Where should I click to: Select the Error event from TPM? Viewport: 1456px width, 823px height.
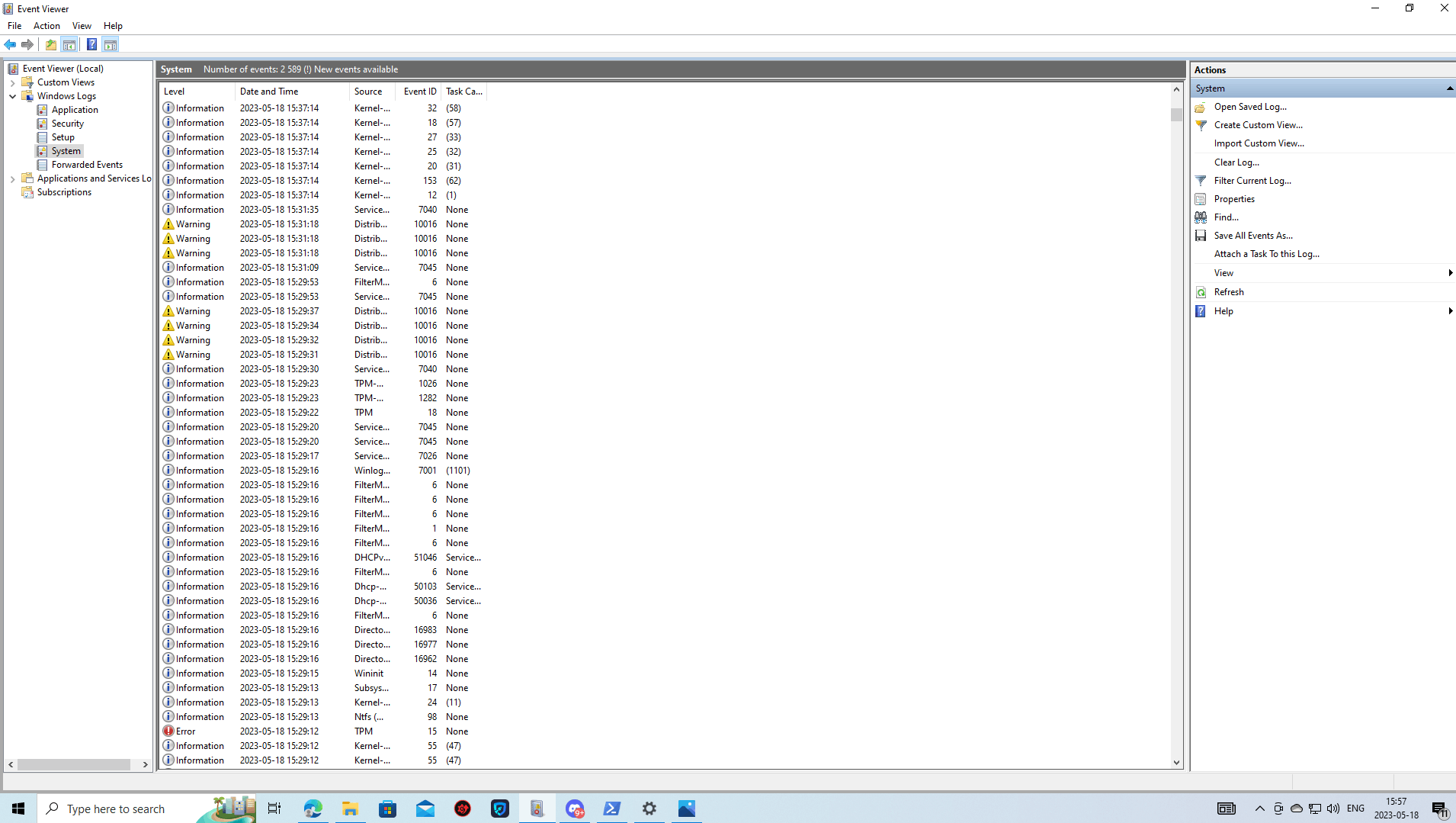coord(324,731)
